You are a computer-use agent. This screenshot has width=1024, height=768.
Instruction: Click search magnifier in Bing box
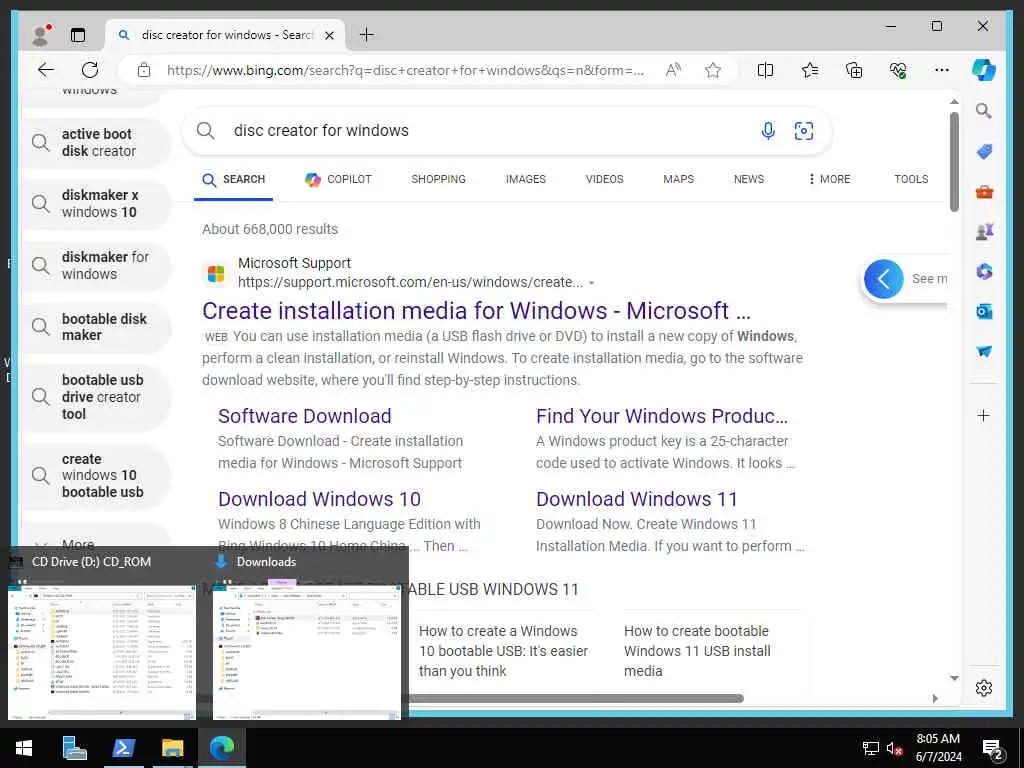point(206,131)
